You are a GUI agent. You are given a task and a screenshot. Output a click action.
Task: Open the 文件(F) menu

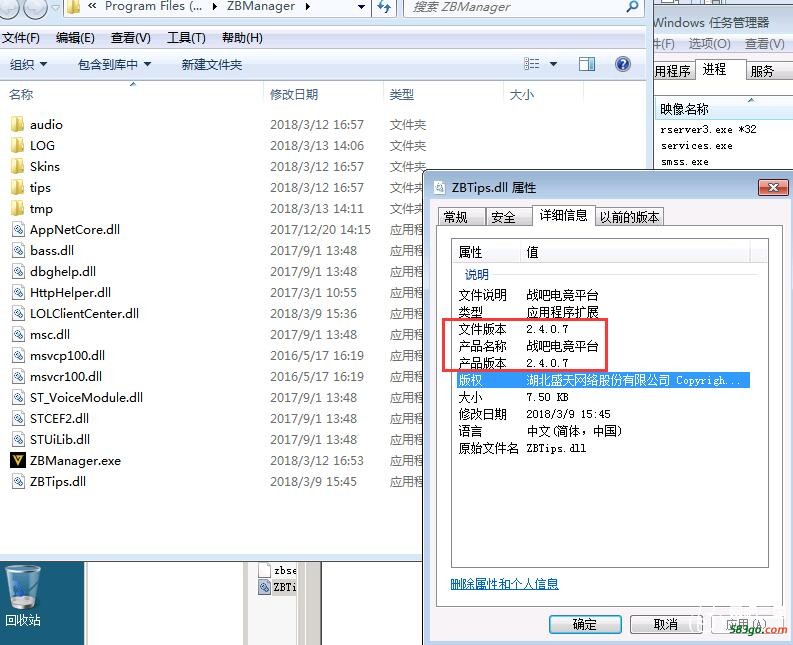coord(21,38)
